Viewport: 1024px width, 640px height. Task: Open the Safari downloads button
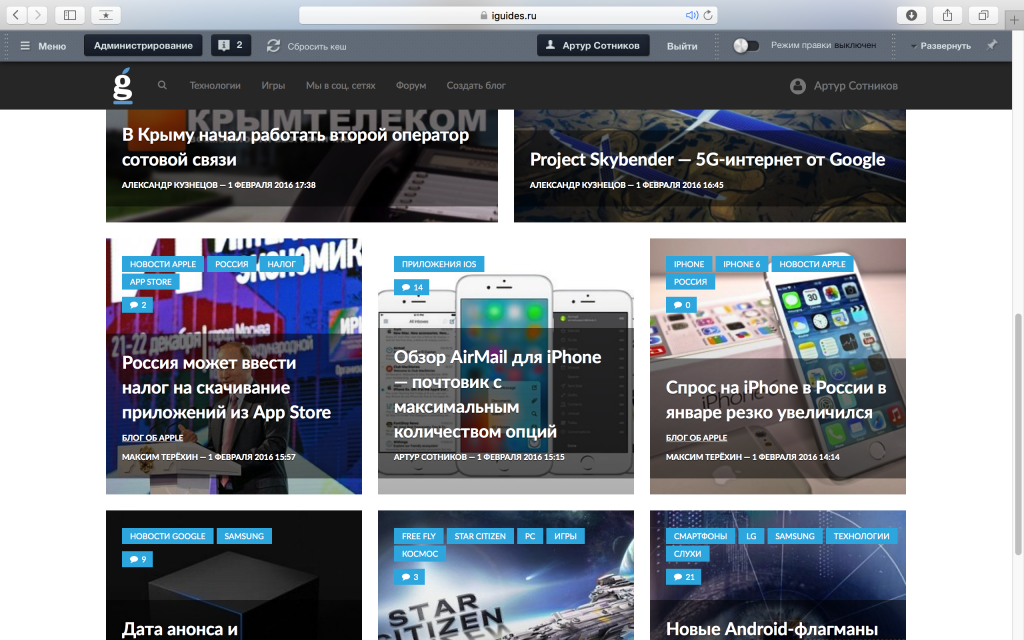tap(911, 15)
